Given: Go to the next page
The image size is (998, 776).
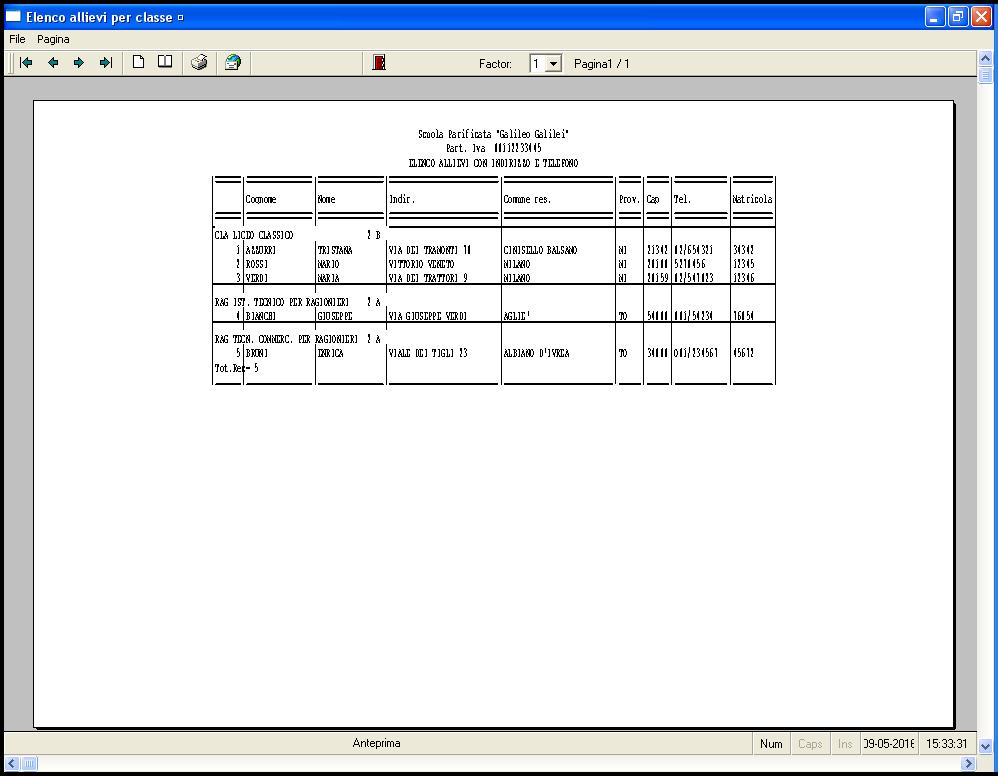Looking at the screenshot, I should coord(79,62).
